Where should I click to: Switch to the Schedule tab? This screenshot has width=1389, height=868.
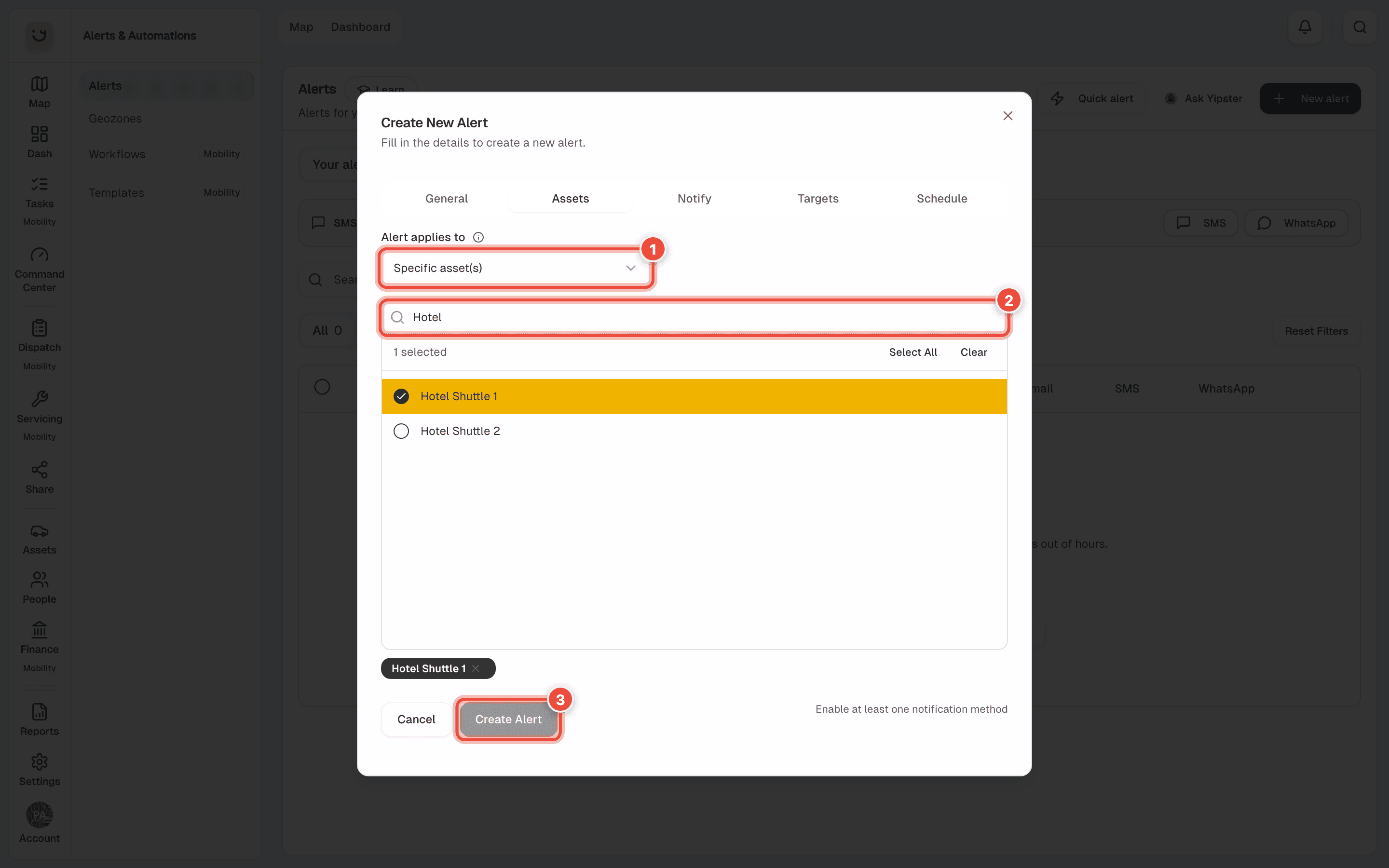[x=941, y=199]
